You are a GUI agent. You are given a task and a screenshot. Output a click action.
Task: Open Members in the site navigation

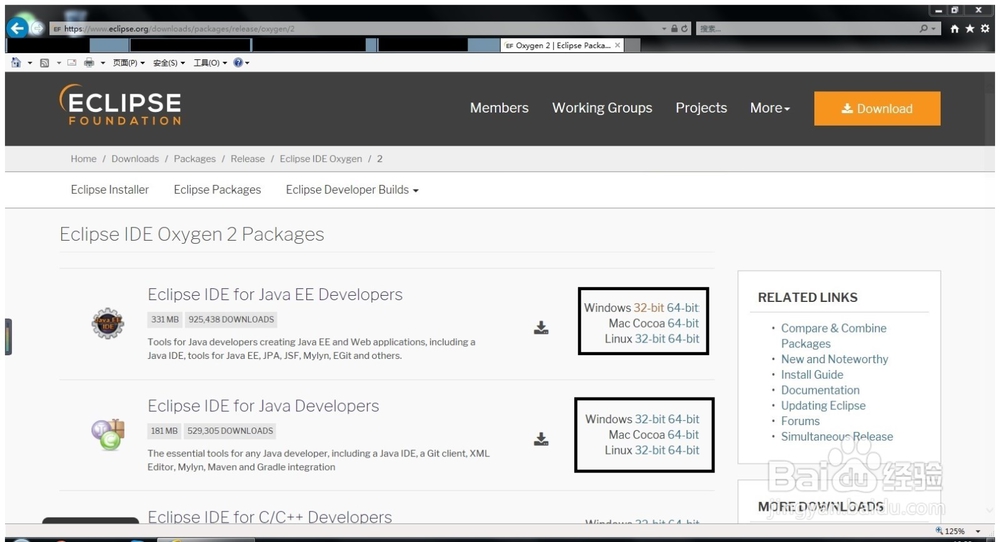coord(499,108)
